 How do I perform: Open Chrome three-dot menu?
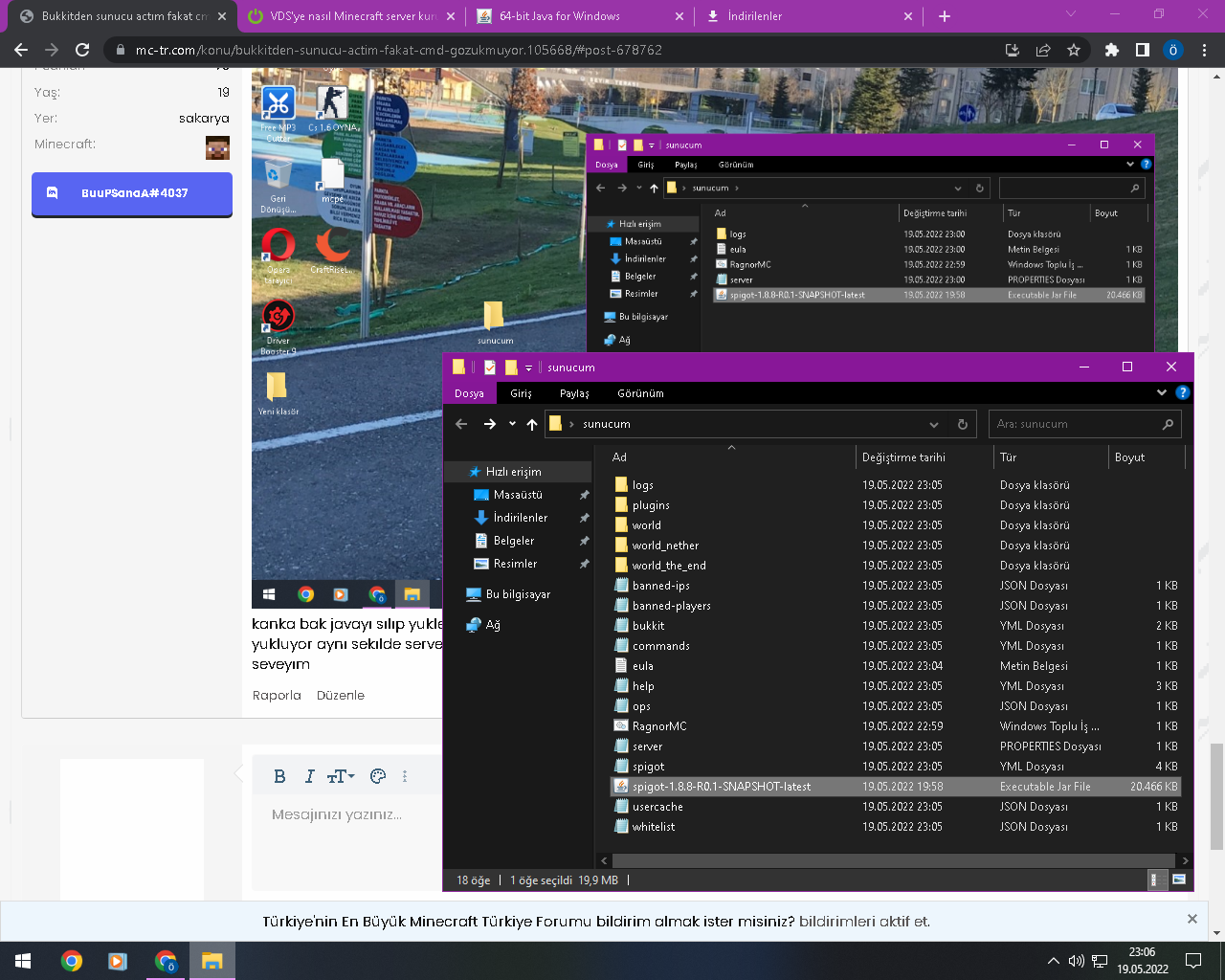(1205, 50)
